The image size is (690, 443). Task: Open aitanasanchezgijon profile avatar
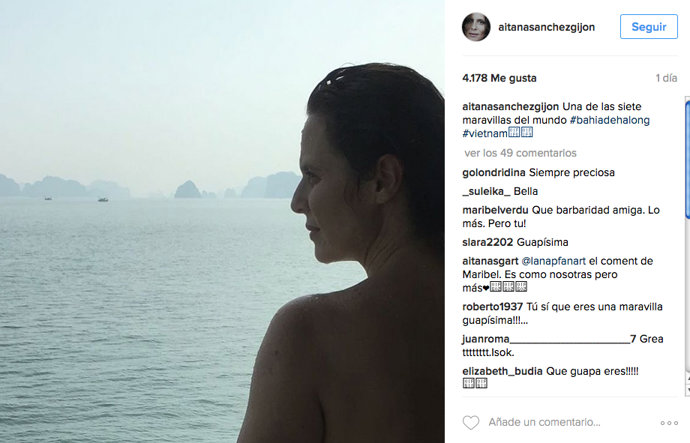click(476, 27)
